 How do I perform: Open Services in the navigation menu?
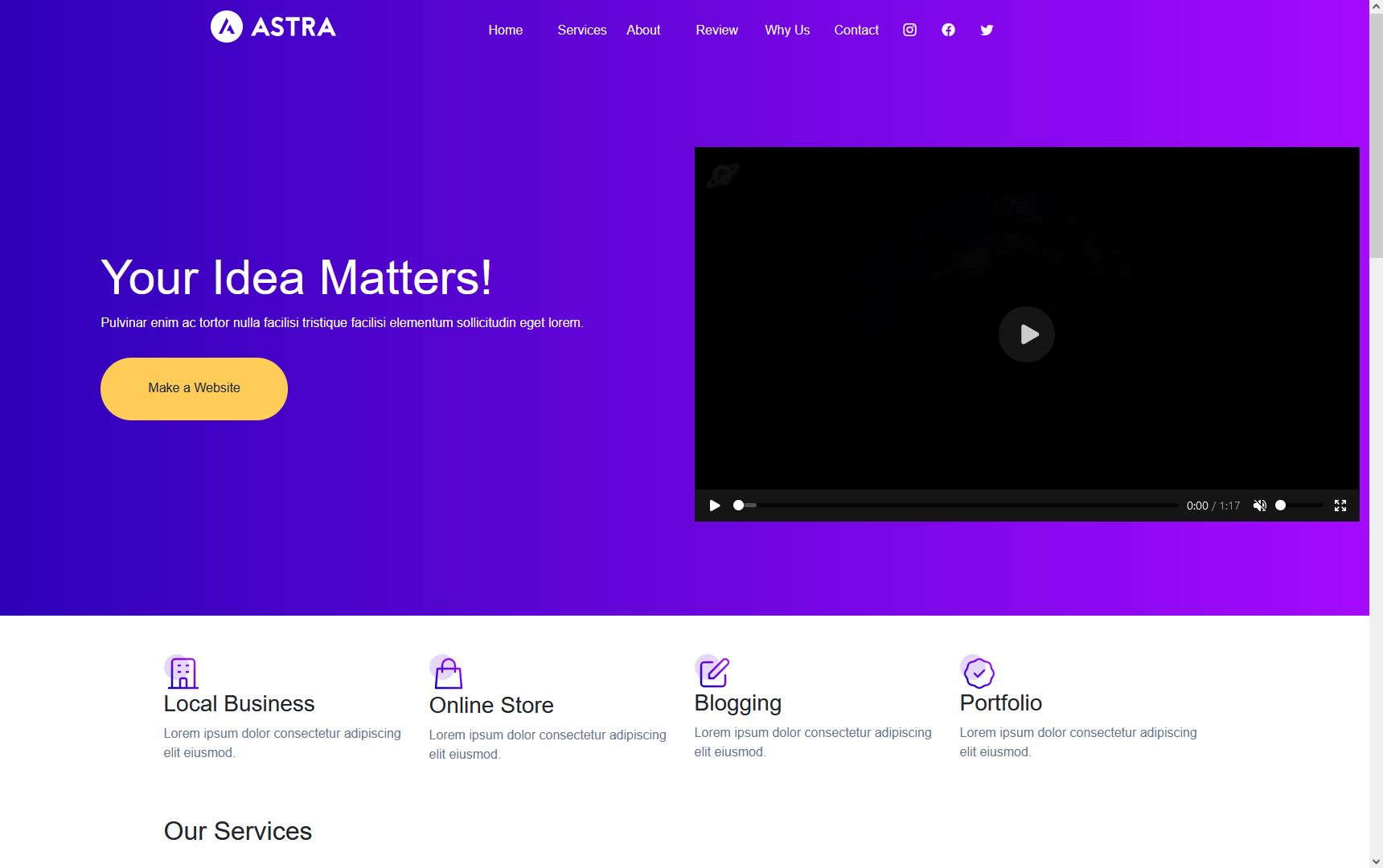[581, 30]
